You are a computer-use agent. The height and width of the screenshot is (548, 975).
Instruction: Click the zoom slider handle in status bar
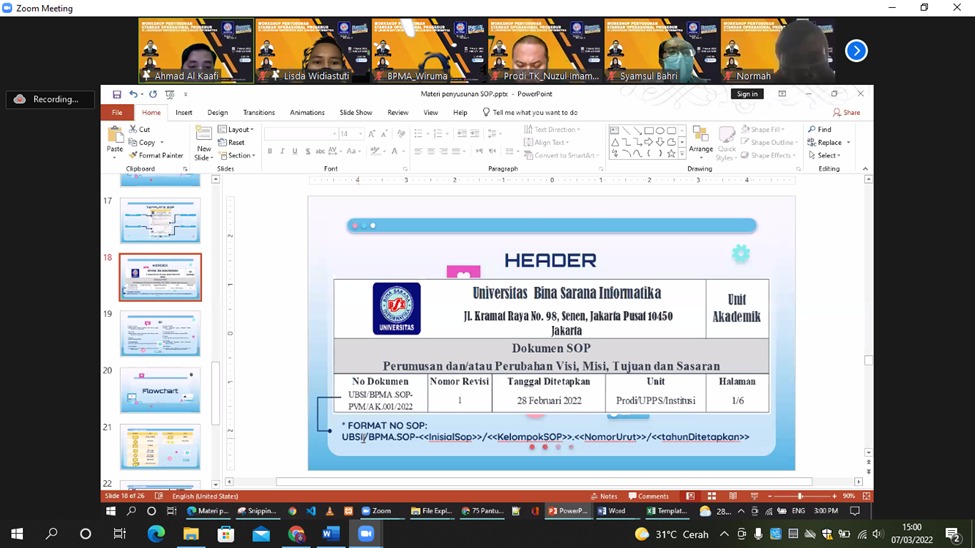click(x=800, y=496)
